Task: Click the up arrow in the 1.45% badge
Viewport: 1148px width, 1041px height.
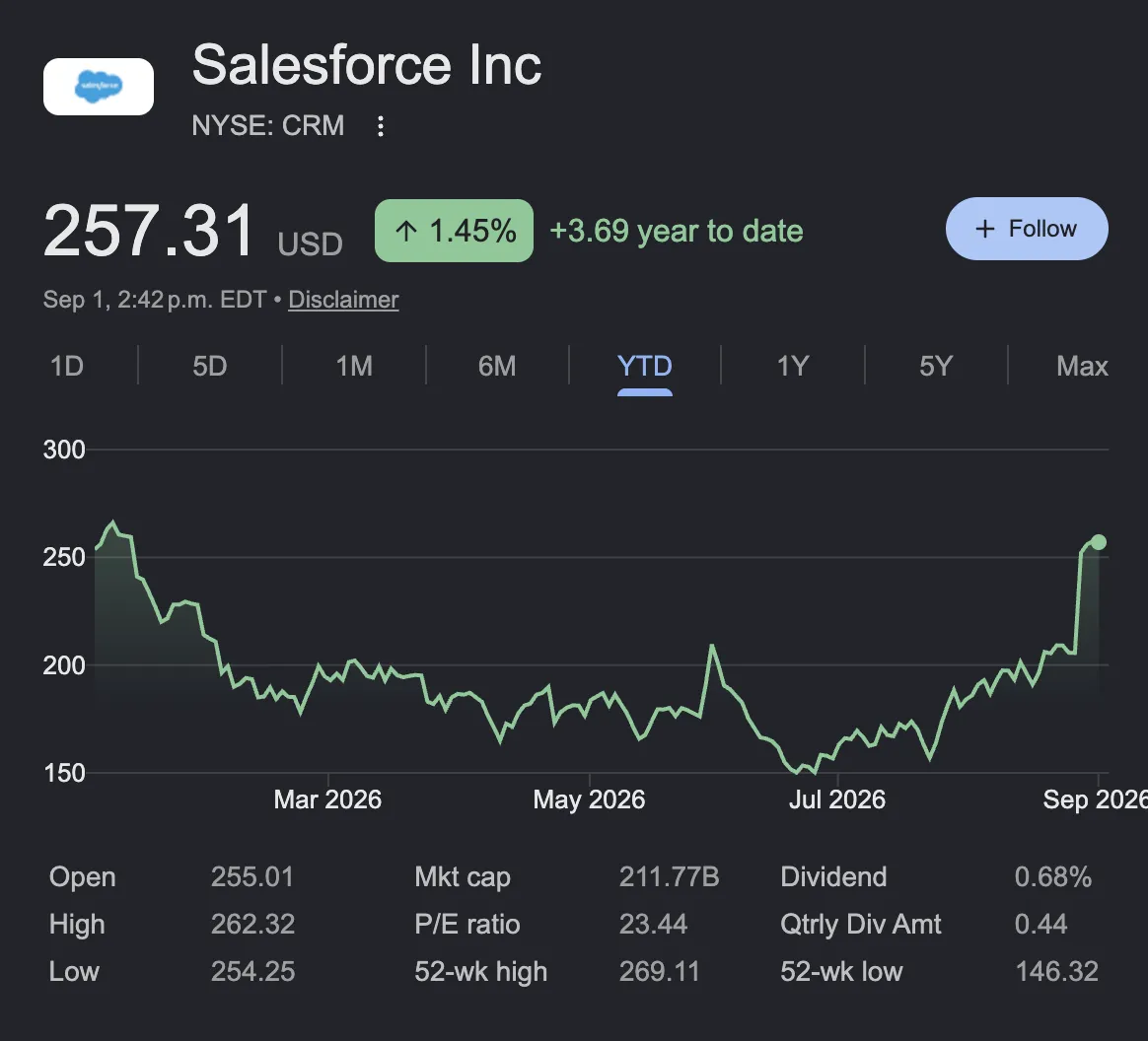Action: [x=406, y=232]
